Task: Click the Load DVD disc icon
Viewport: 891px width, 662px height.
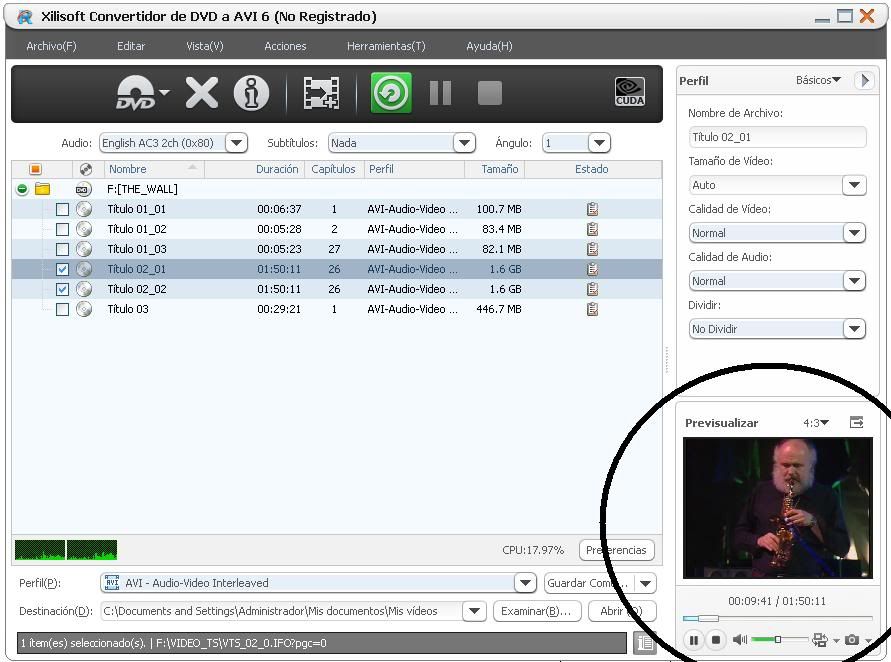Action: point(135,93)
